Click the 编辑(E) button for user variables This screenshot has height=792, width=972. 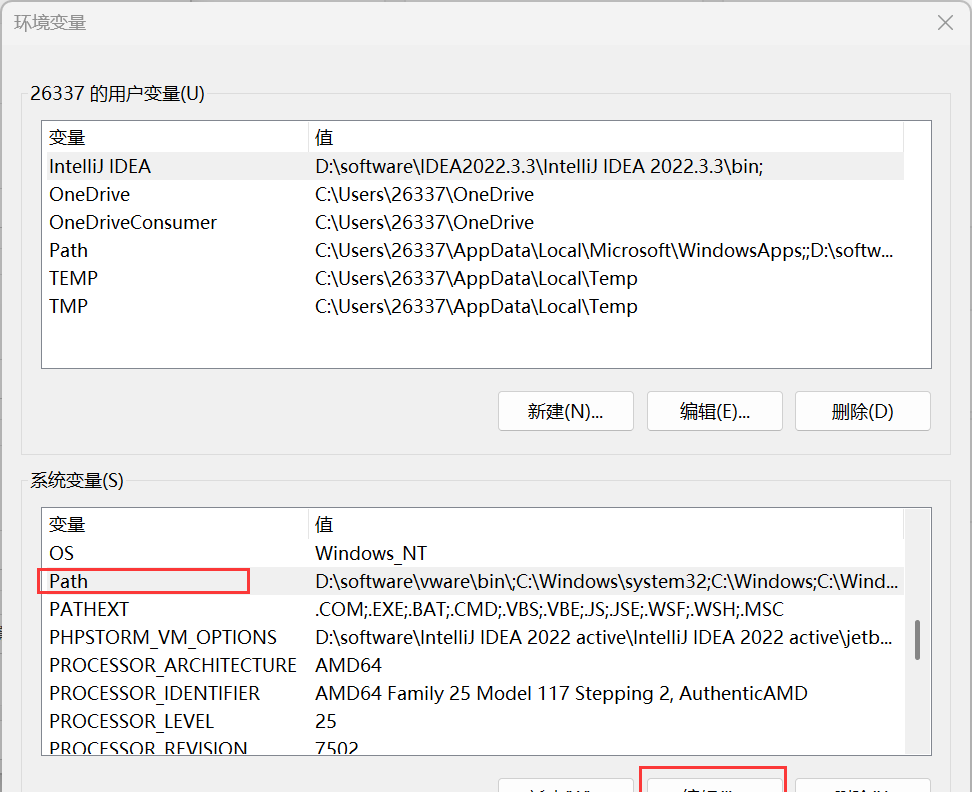point(714,411)
